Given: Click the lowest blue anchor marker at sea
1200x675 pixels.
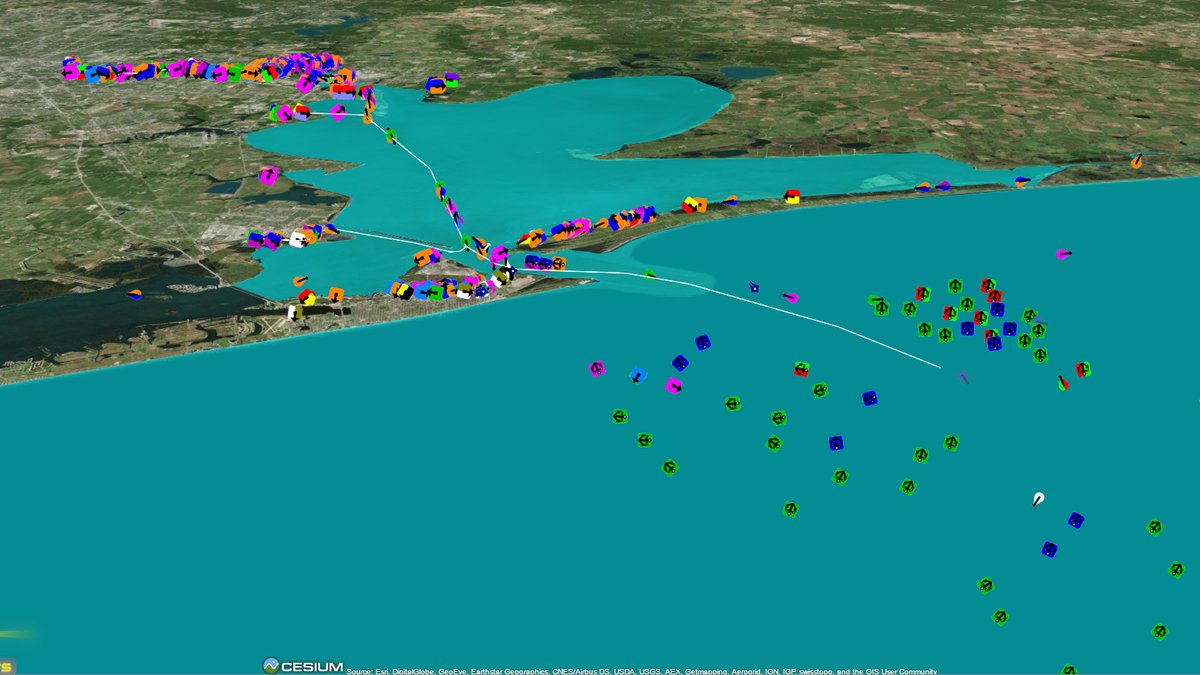Looking at the screenshot, I should [x=1049, y=549].
